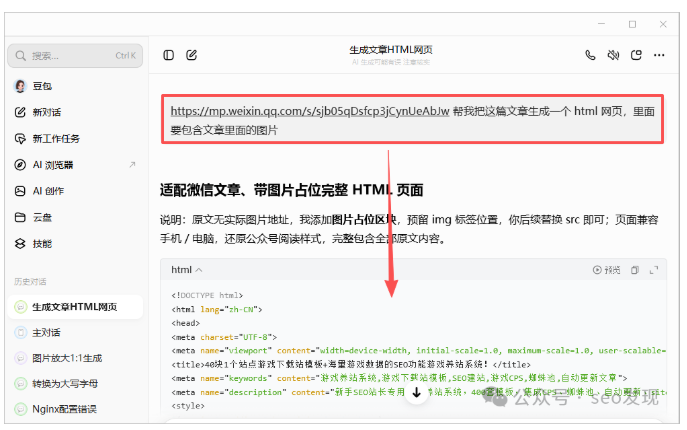This screenshot has width=687, height=430.
Task: Click the 云盘 folder icon
Action: [20, 217]
